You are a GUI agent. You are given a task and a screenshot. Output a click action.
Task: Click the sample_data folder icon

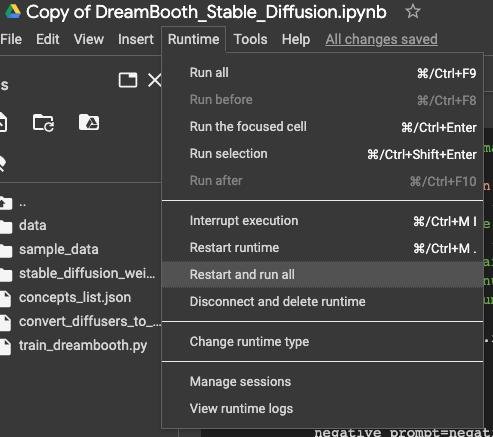tap(6, 250)
